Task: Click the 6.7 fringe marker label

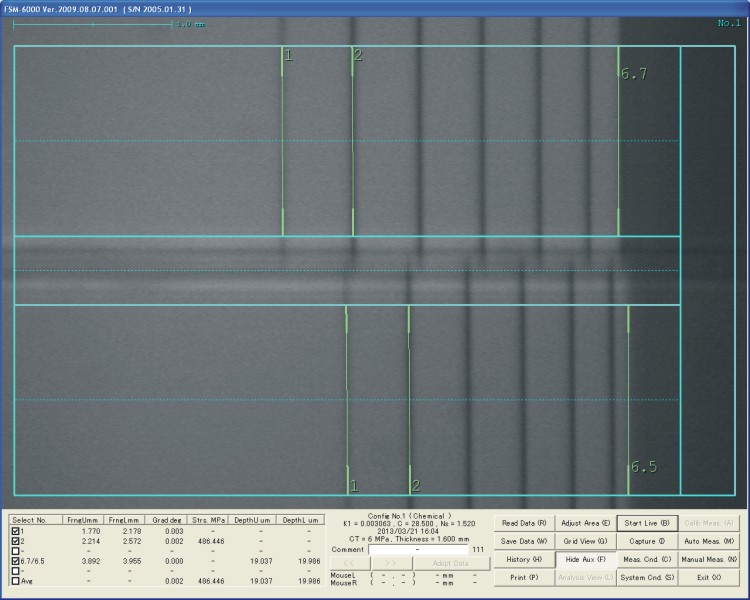Action: (x=634, y=74)
